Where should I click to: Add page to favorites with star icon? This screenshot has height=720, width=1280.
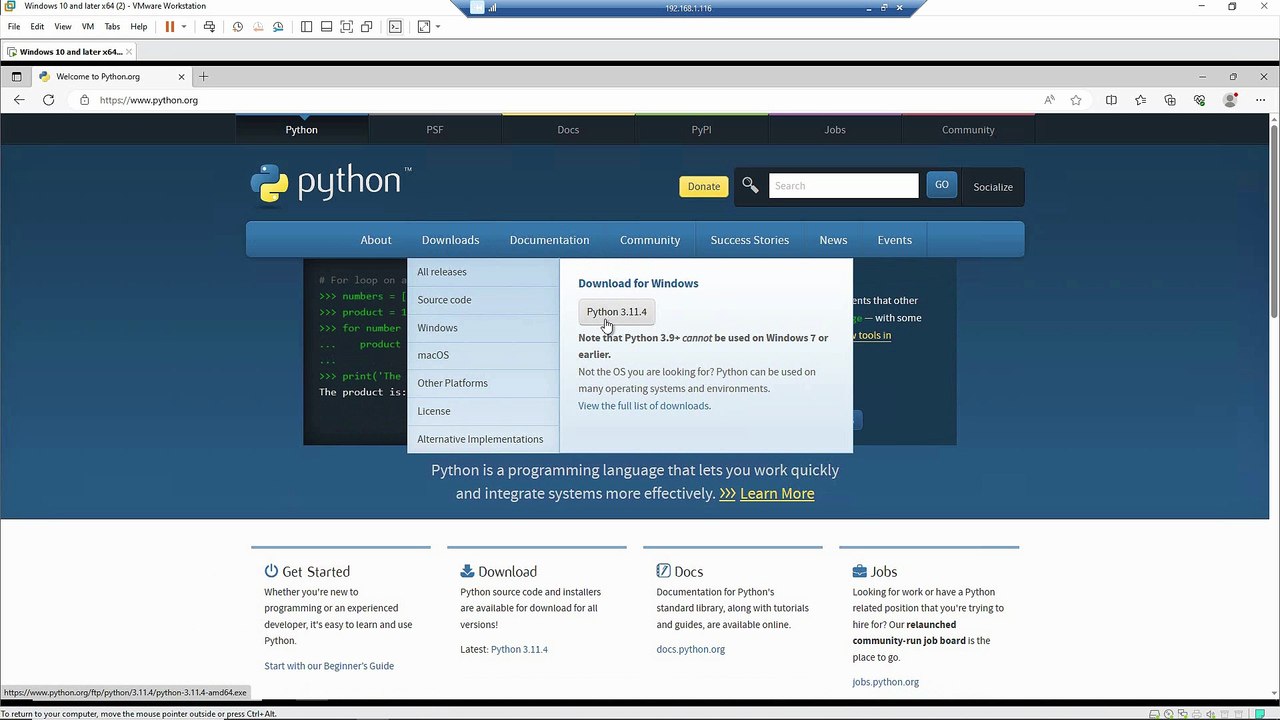tap(1076, 100)
